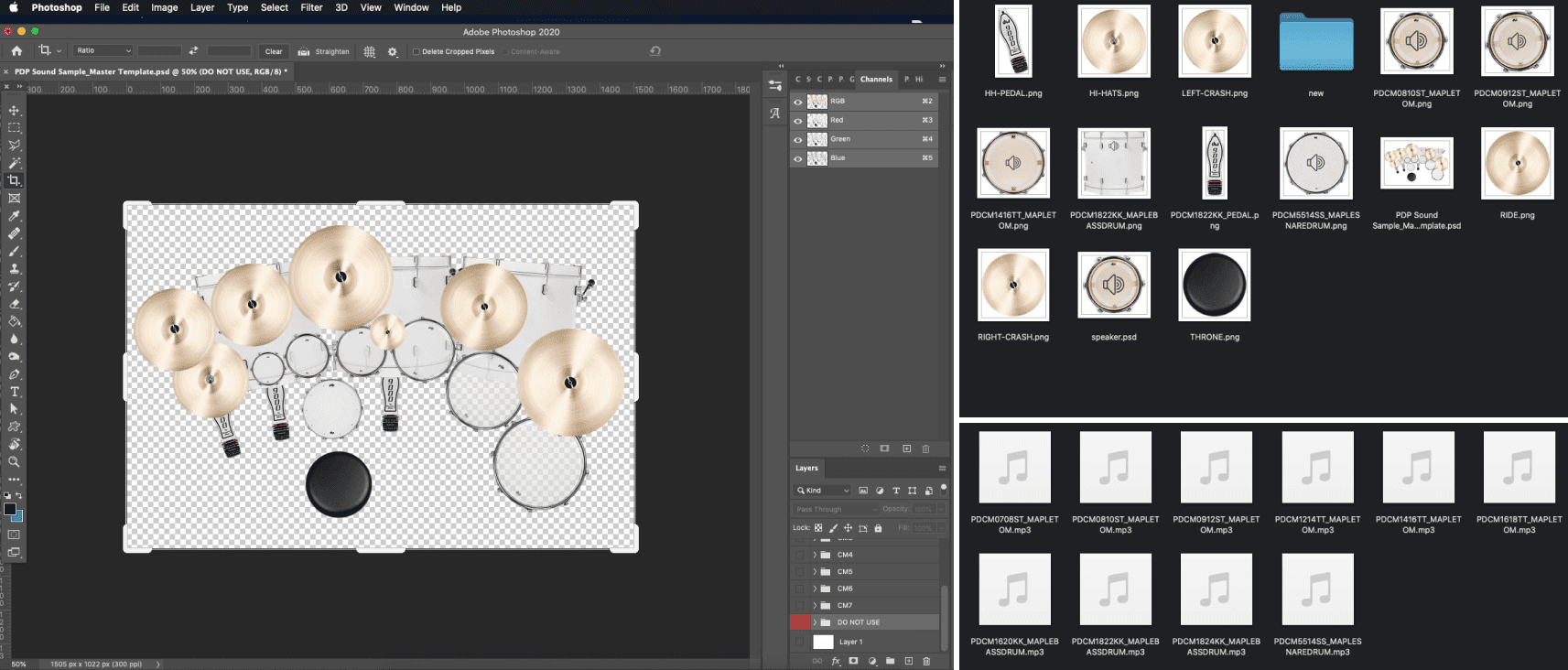The image size is (1568, 670).
Task: Click the delete layer trash icon
Action: [926, 661]
